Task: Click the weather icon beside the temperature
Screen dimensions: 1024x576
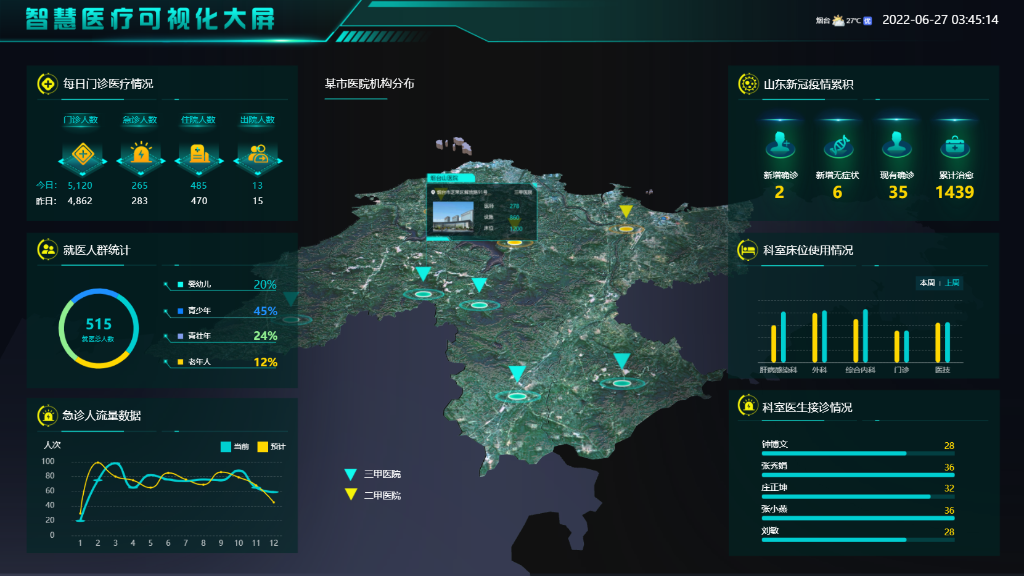Action: point(837,20)
